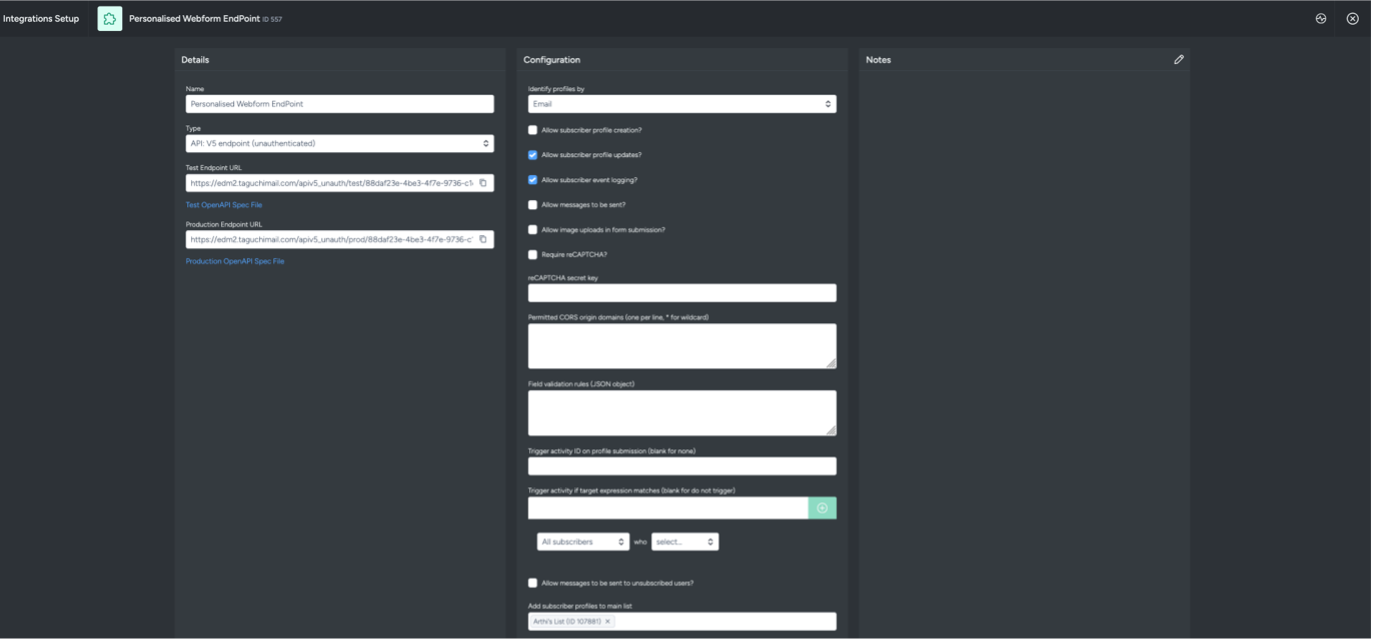Open the 'select...' condition dropdown
The height and width of the screenshot is (641, 1375).
[x=685, y=542]
